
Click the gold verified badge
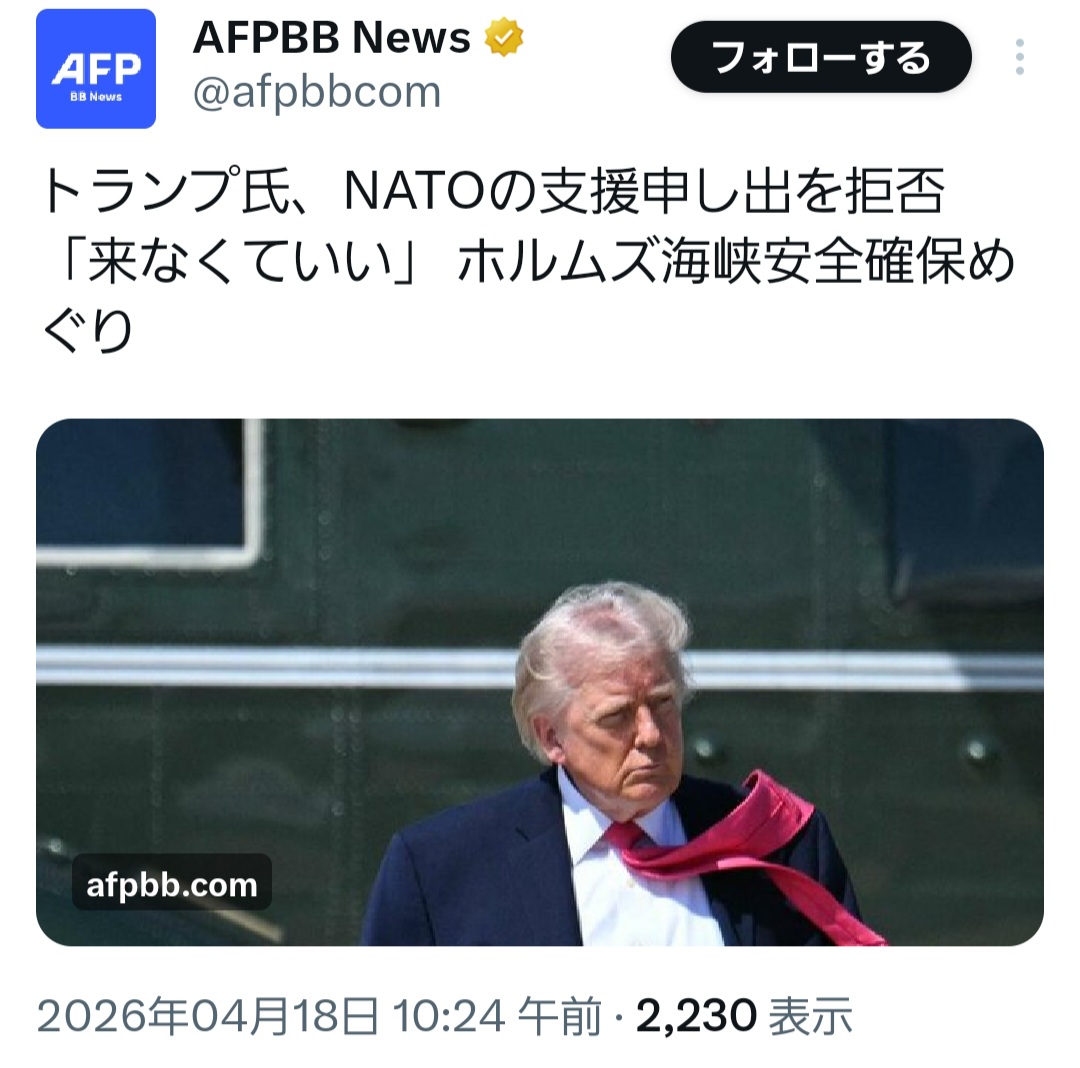coord(503,36)
